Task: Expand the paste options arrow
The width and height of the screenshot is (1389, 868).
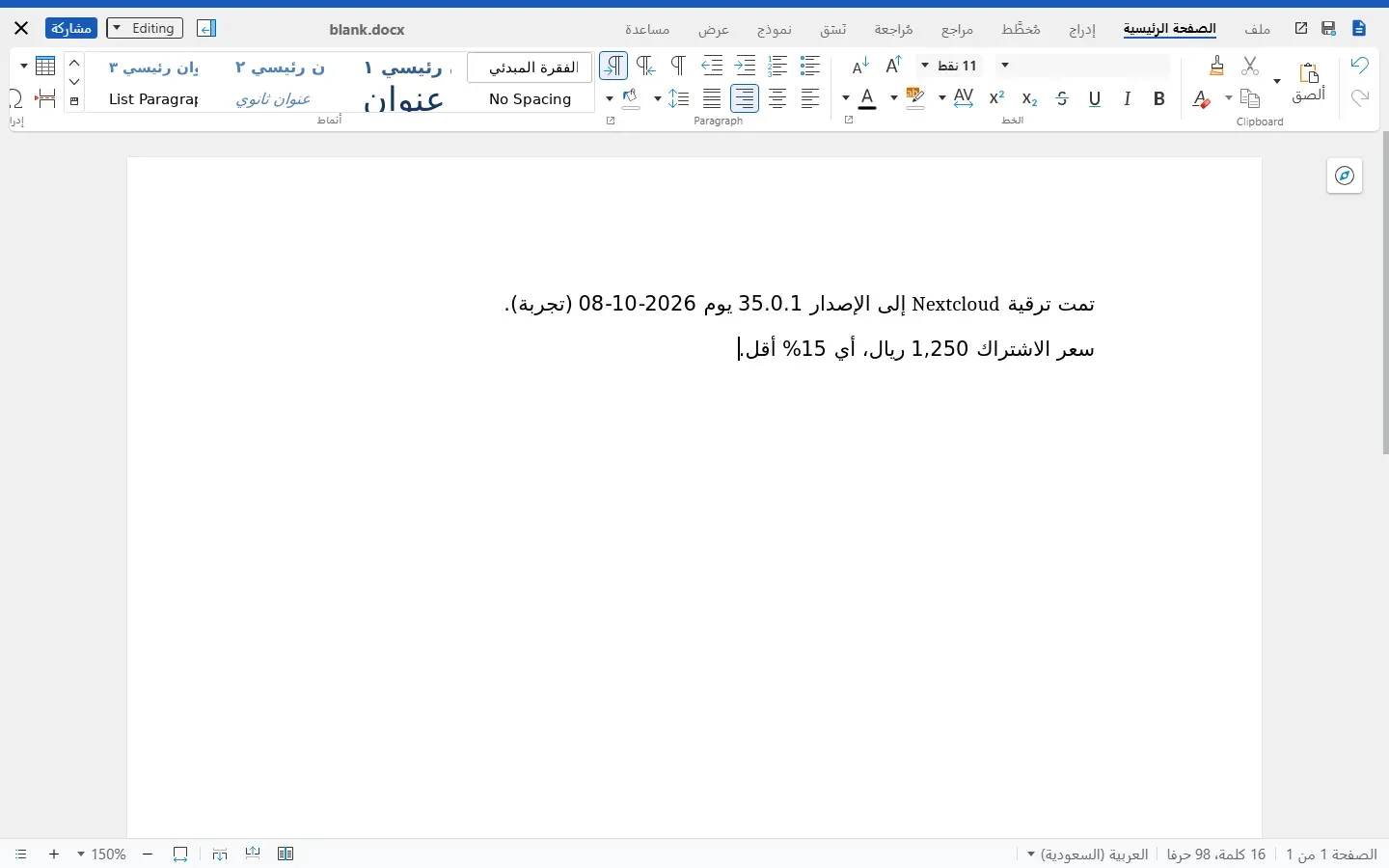Action: [1277, 82]
